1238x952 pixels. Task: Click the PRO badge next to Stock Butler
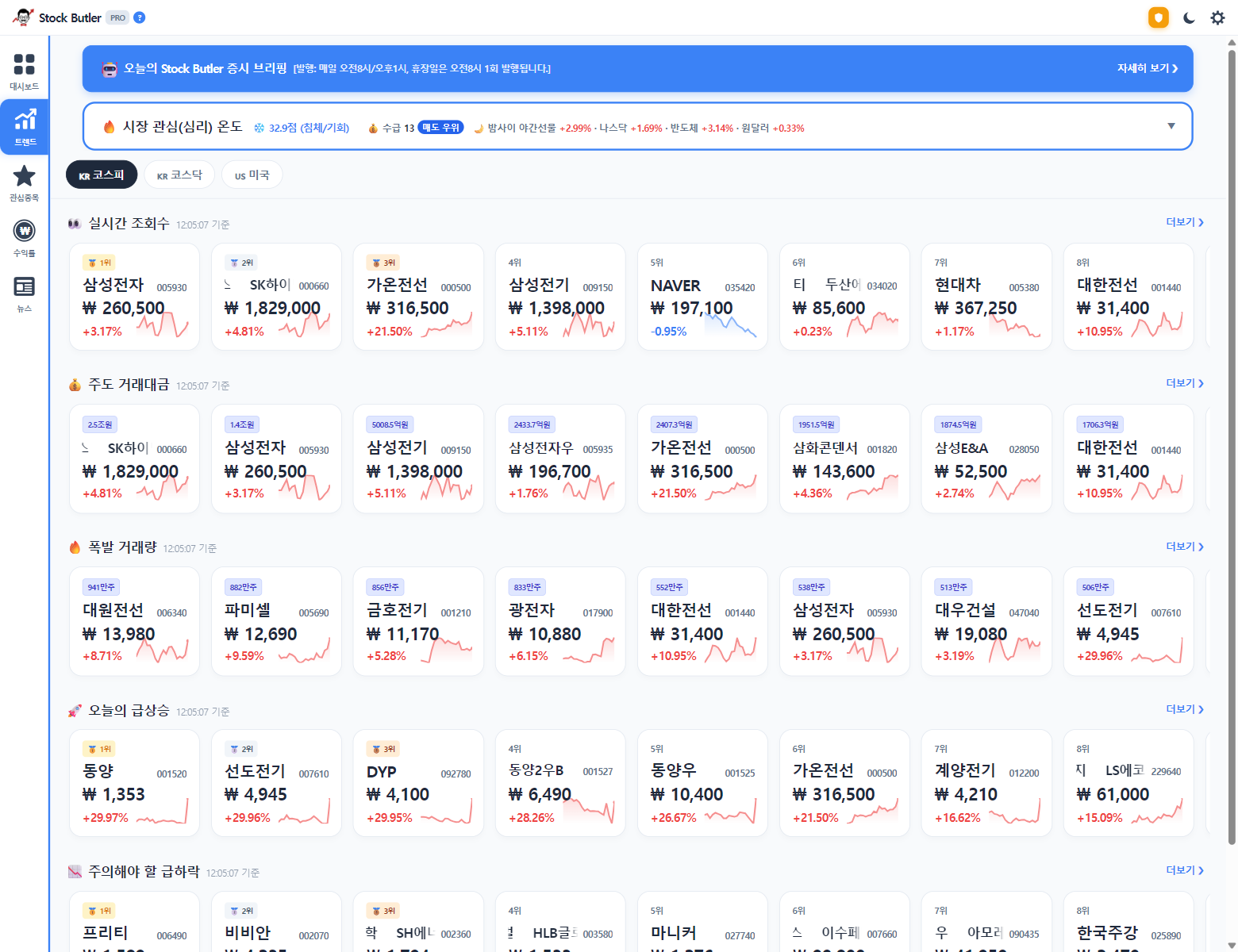click(117, 17)
